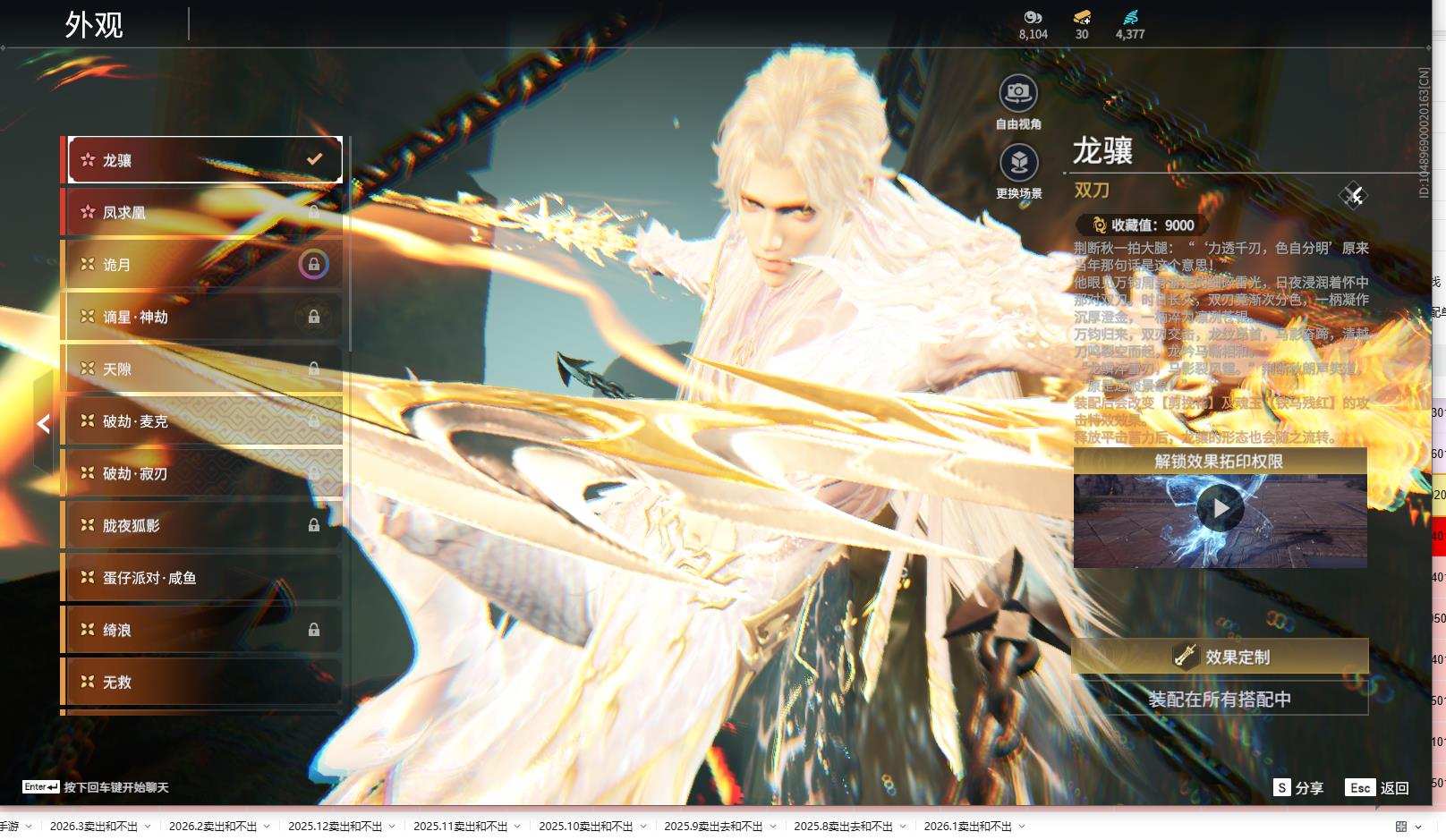Screen dimensions: 1446x840
Task: Click the 更换场景 change scene icon
Action: (x=1018, y=163)
